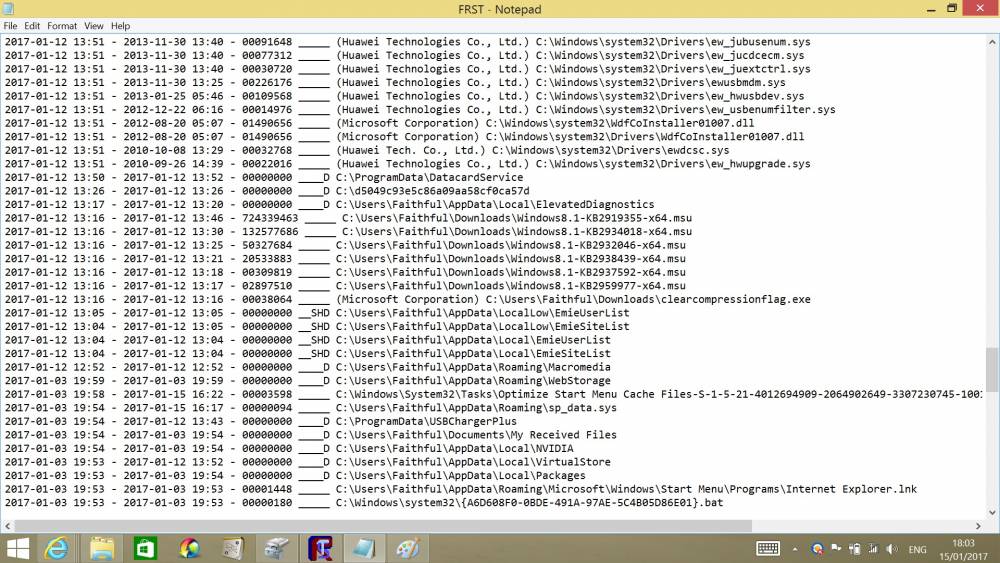Click the ElevatedDiagnostics folder line
The width and height of the screenshot is (1000, 563).
[330, 204]
